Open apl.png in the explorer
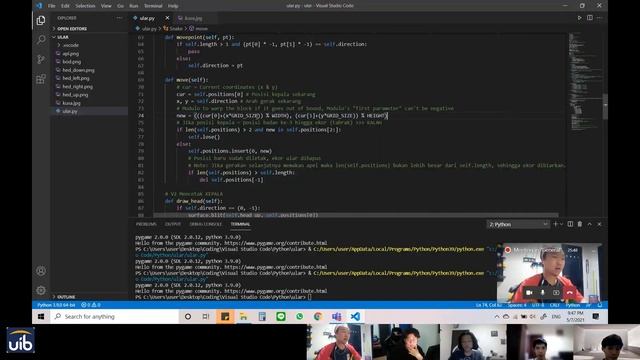 [x=71, y=53]
